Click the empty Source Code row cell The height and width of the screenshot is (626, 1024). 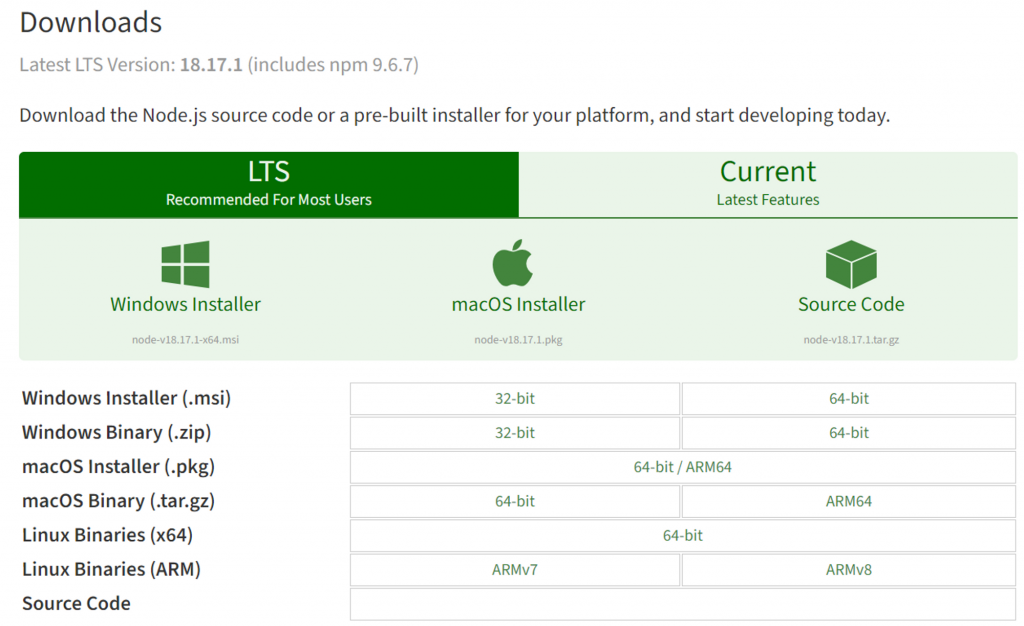pos(683,604)
